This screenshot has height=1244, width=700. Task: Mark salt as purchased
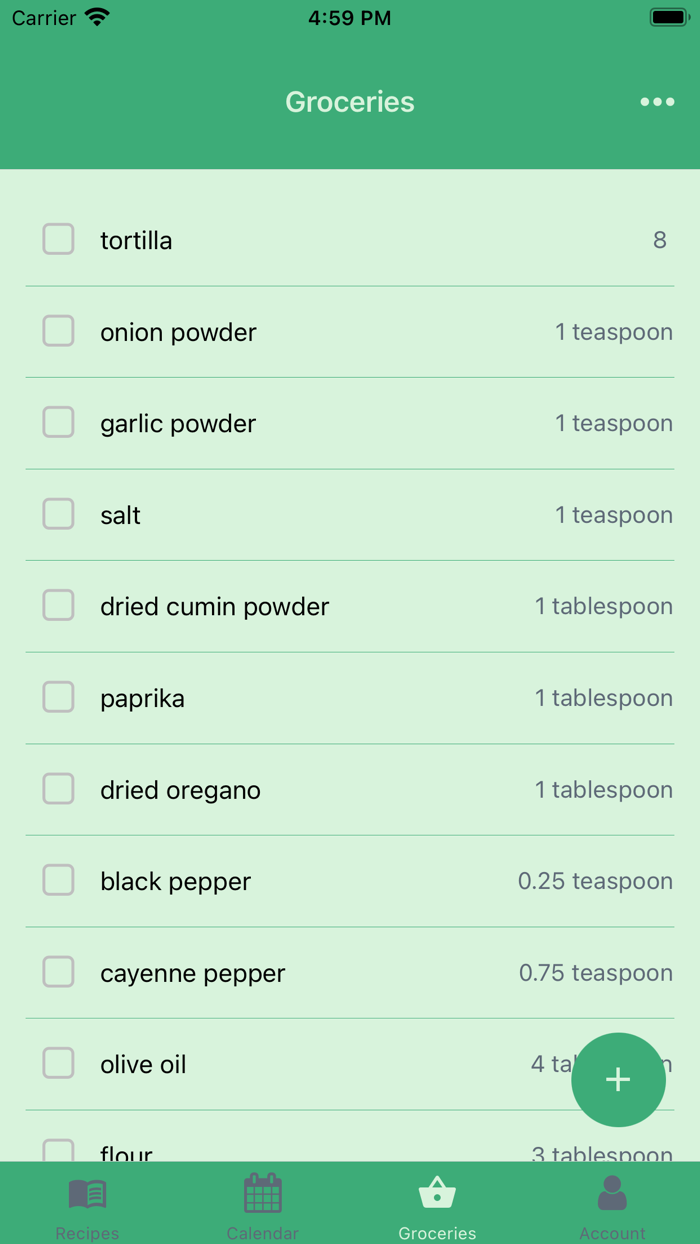(x=58, y=514)
